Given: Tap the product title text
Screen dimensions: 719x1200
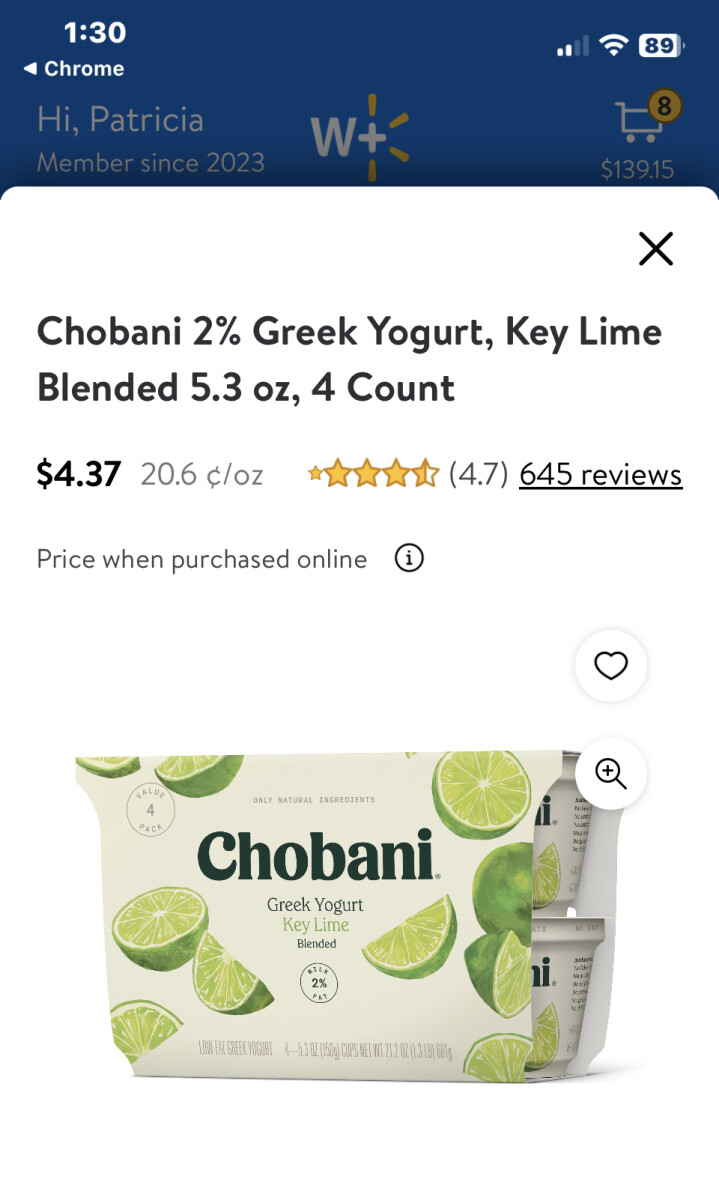Looking at the screenshot, I should tap(349, 359).
